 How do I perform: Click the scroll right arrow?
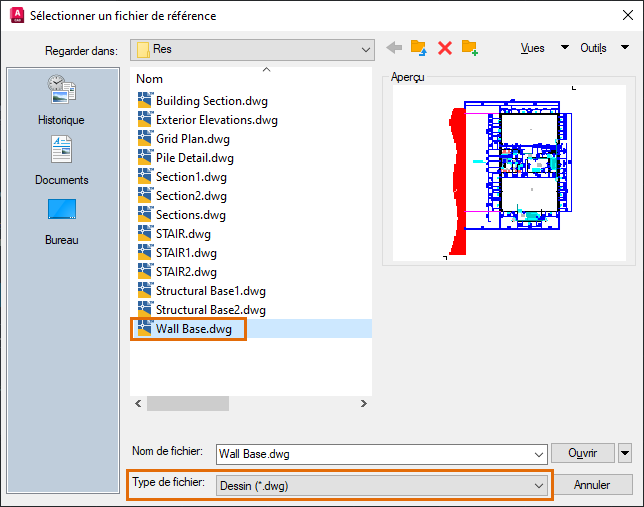pos(363,403)
